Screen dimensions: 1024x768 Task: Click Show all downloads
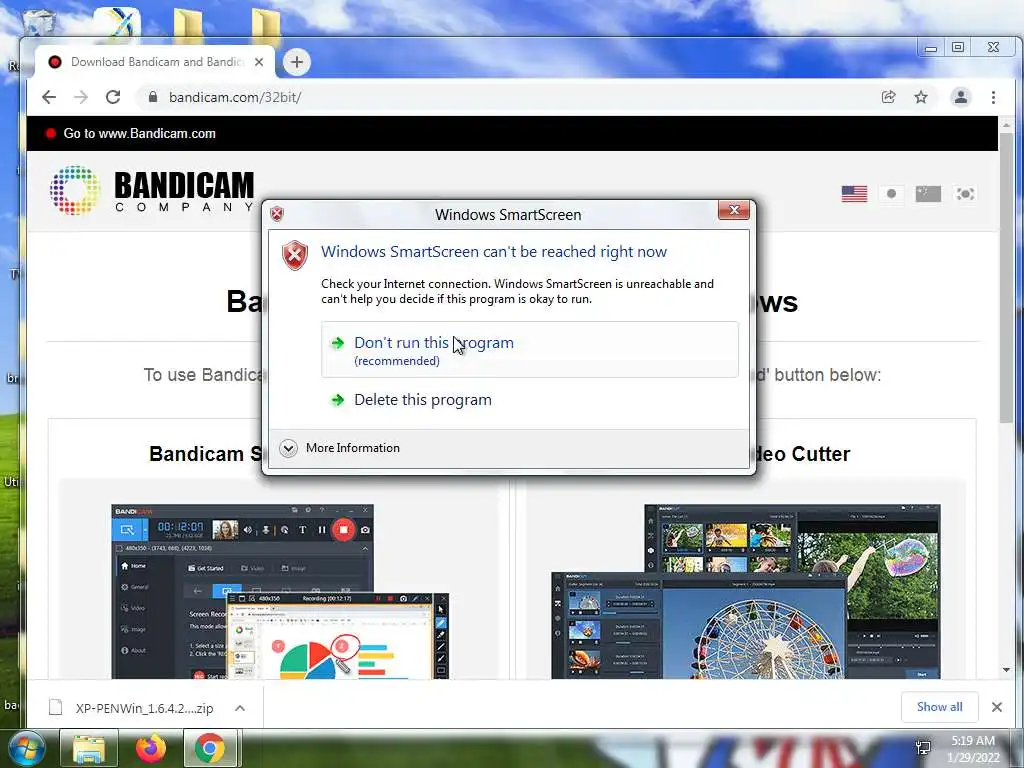939,707
